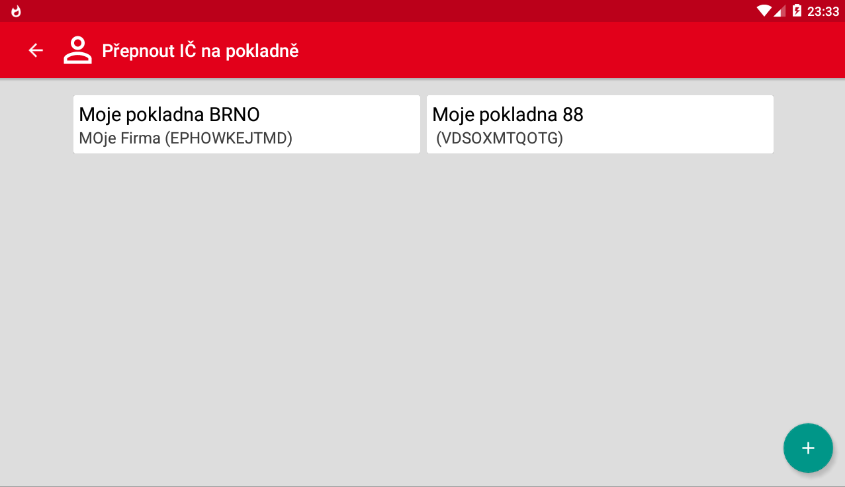This screenshot has height=487, width=845.
Task: Tap the Wi-Fi status icon
Action: pos(764,11)
